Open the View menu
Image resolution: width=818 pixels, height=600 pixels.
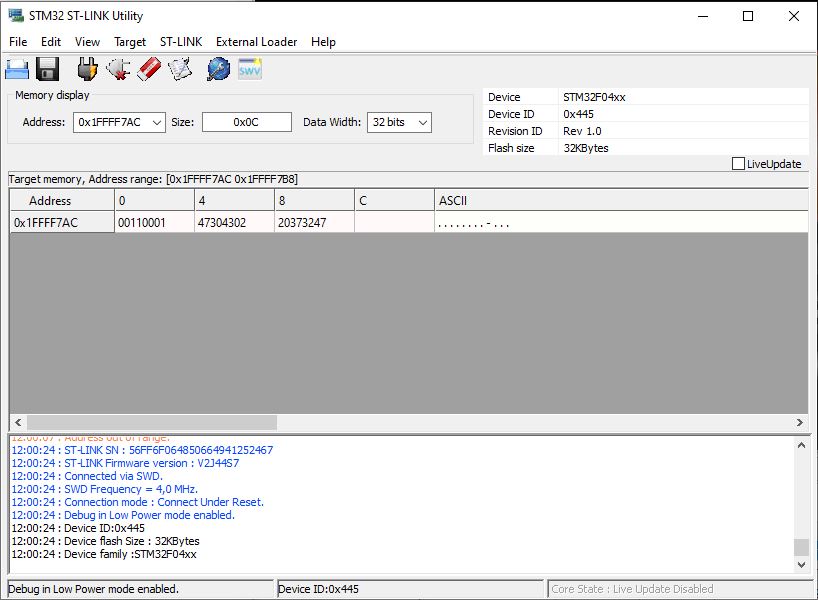[87, 42]
